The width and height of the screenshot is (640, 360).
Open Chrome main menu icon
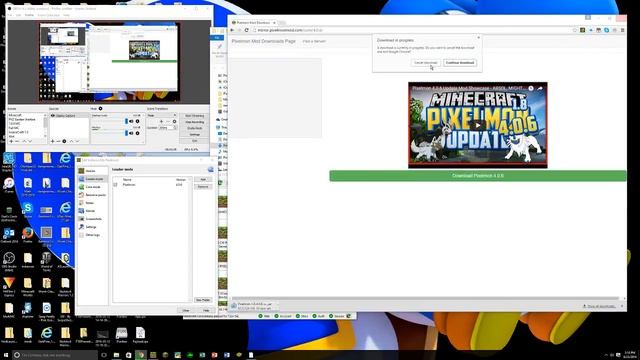click(x=622, y=30)
